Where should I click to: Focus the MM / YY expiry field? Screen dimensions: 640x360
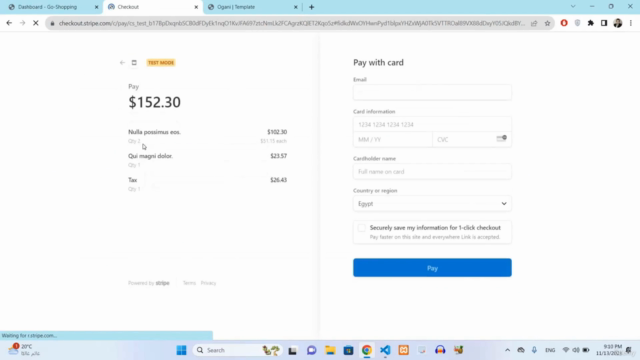tap(393, 140)
